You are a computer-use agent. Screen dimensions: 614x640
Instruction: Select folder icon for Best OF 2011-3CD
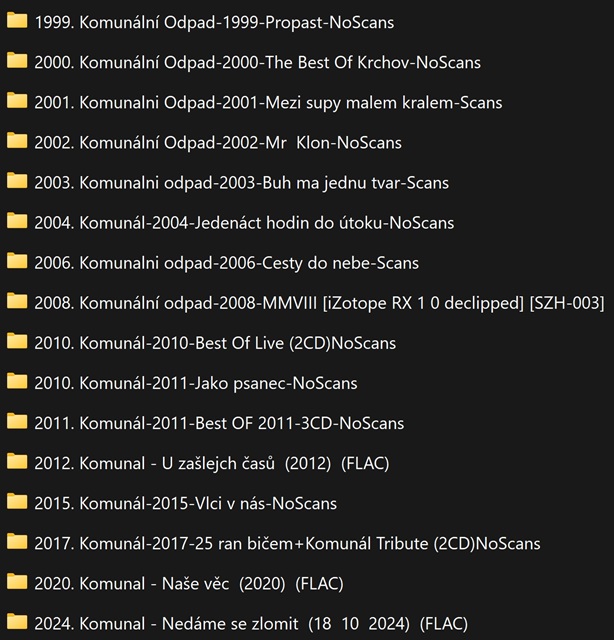17,421
